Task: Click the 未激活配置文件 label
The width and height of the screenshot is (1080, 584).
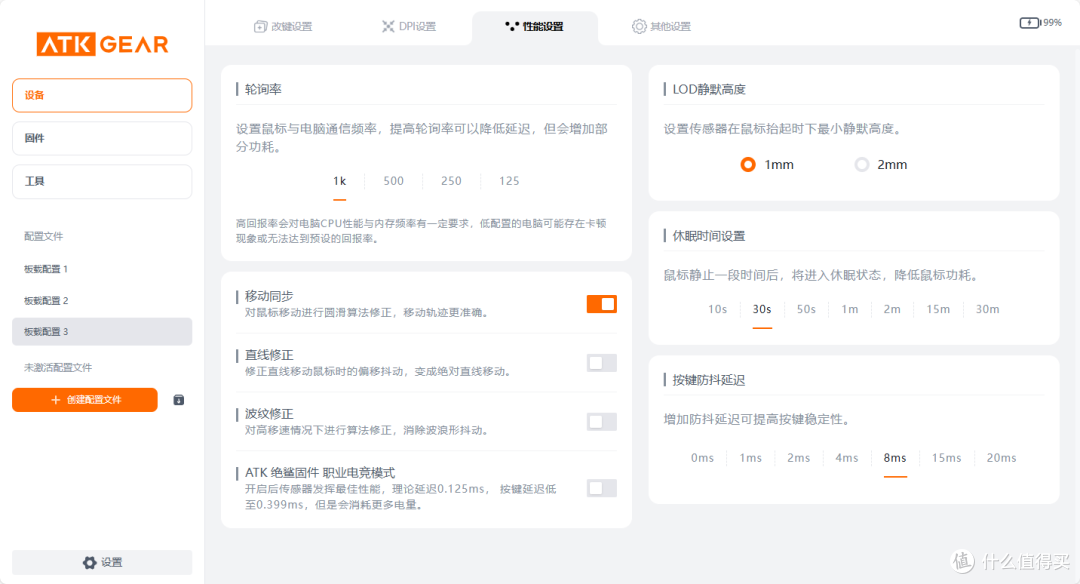Action: 58,368
